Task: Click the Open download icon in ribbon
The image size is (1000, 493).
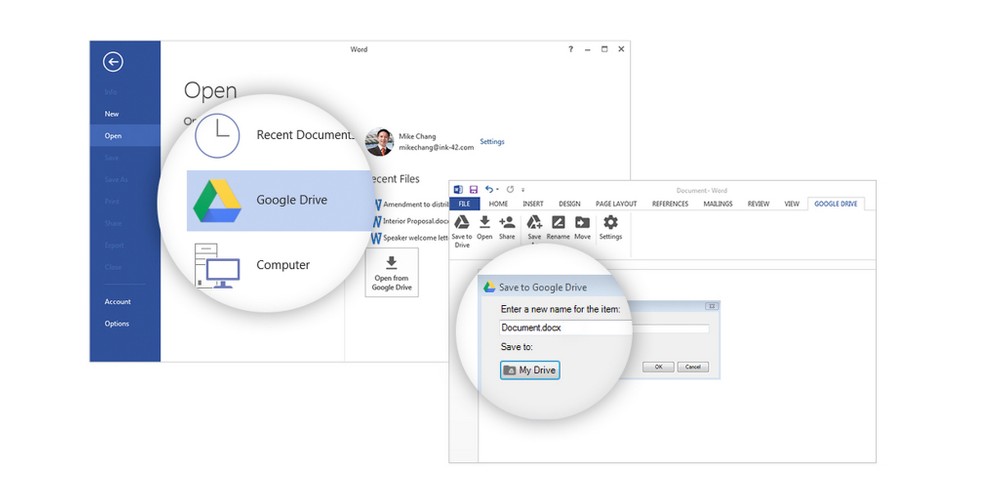Action: tap(485, 222)
